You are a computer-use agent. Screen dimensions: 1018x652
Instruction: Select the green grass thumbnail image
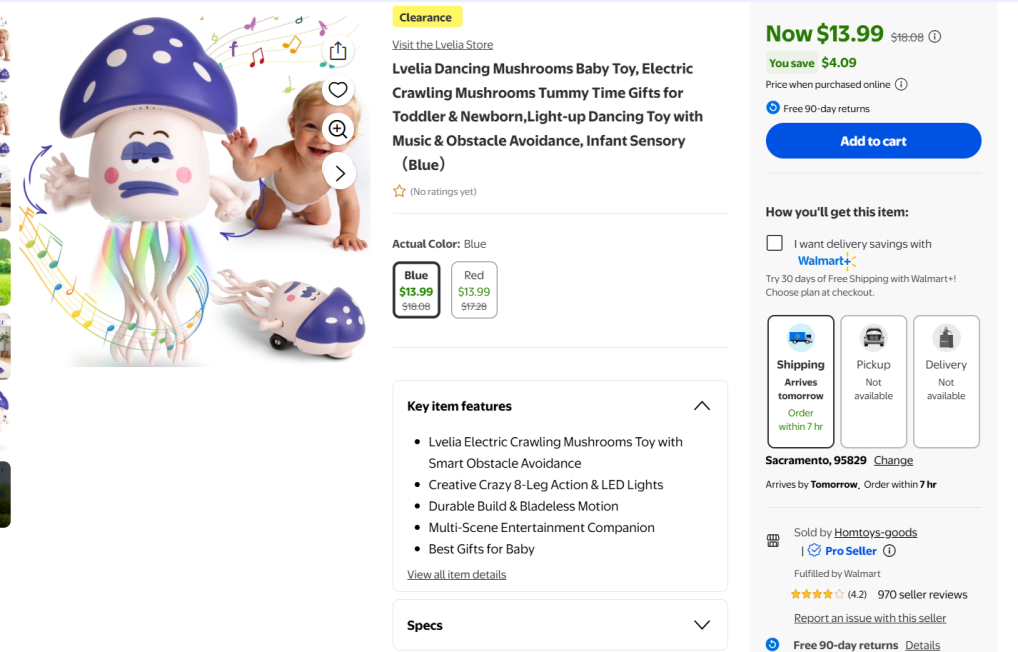[x=5, y=271]
